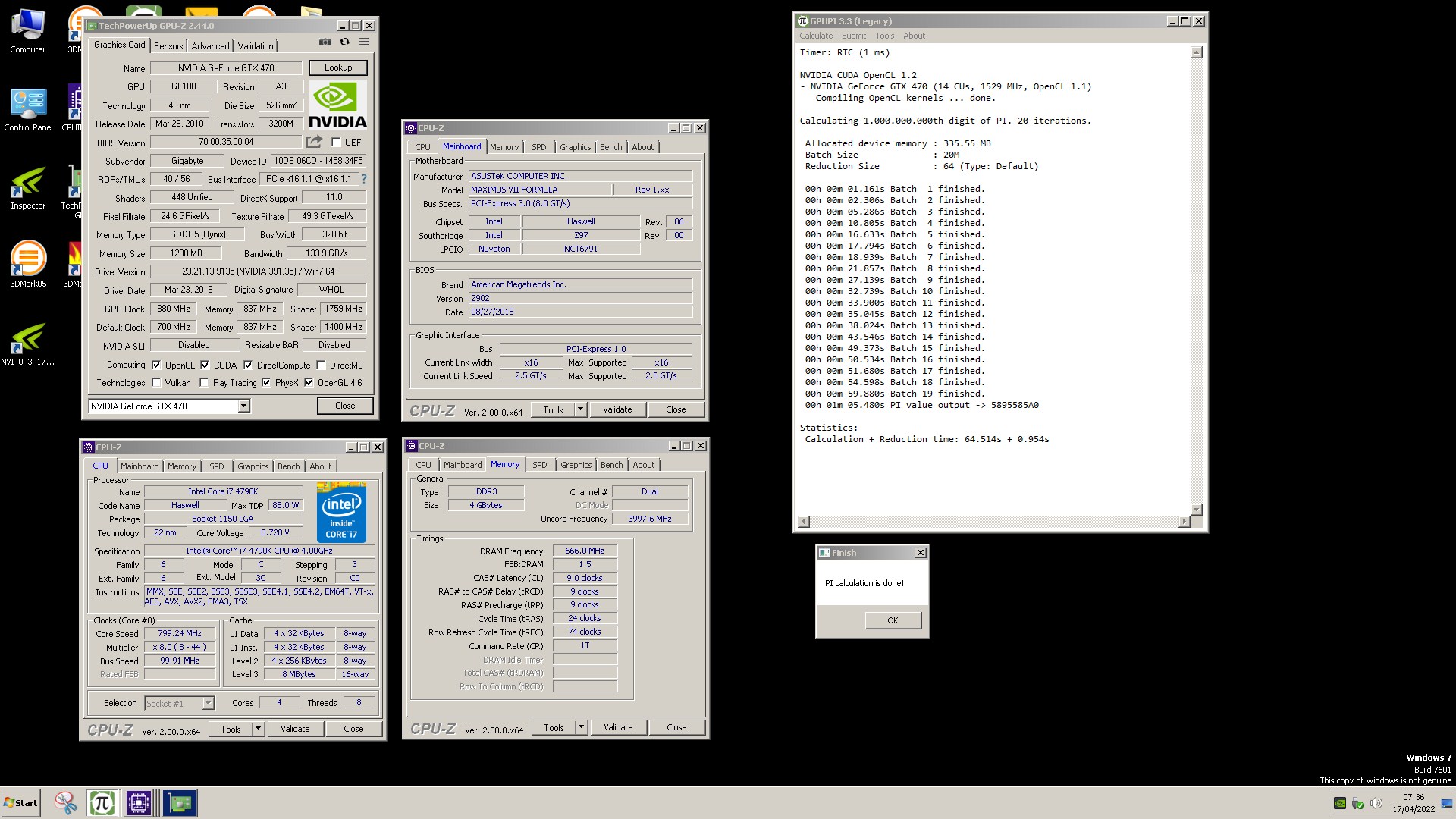The image size is (1456, 819).
Task: Click the GPU-Z Name field value
Action: [226, 68]
